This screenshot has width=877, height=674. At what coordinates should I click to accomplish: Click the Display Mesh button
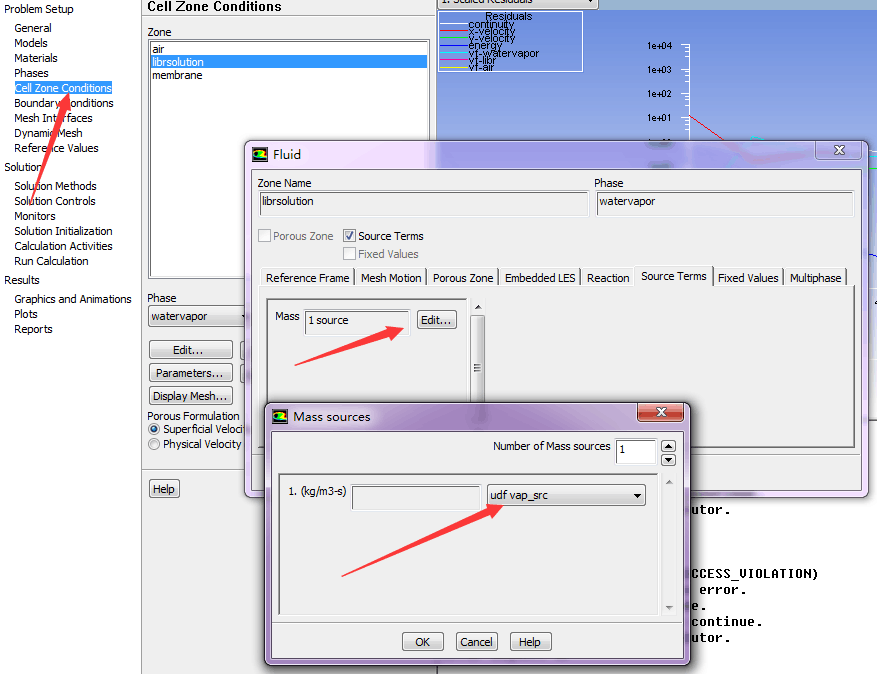pyautogui.click(x=191, y=395)
